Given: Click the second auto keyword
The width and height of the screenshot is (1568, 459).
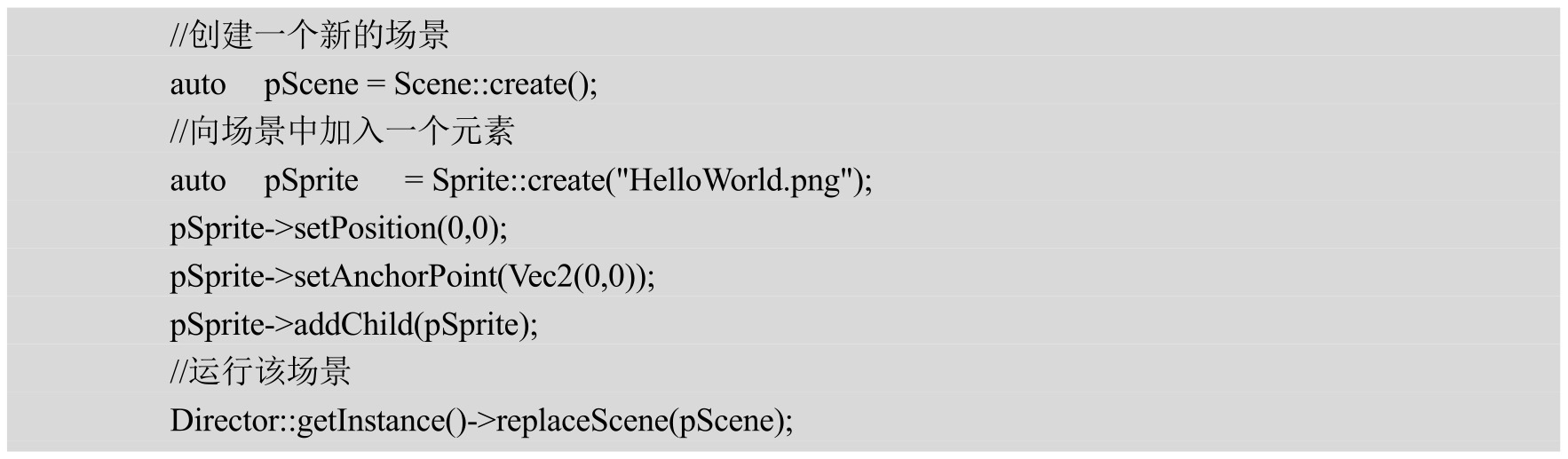Looking at the screenshot, I should coord(198,180).
